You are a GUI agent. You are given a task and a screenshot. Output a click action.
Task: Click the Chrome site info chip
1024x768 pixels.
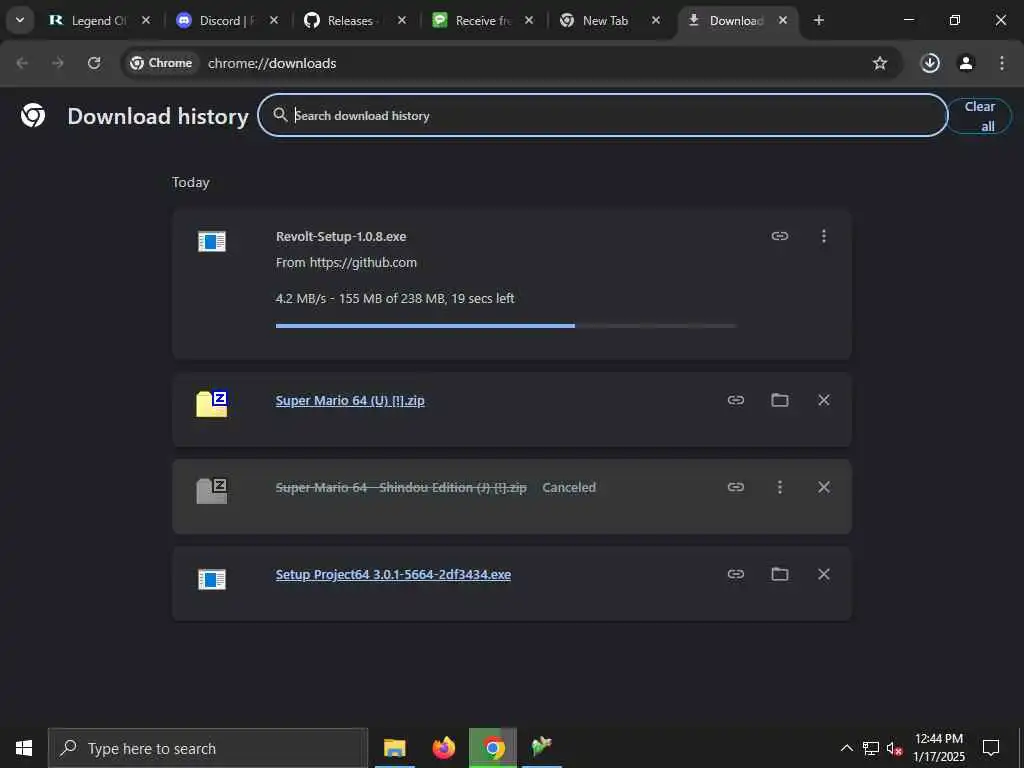click(161, 63)
